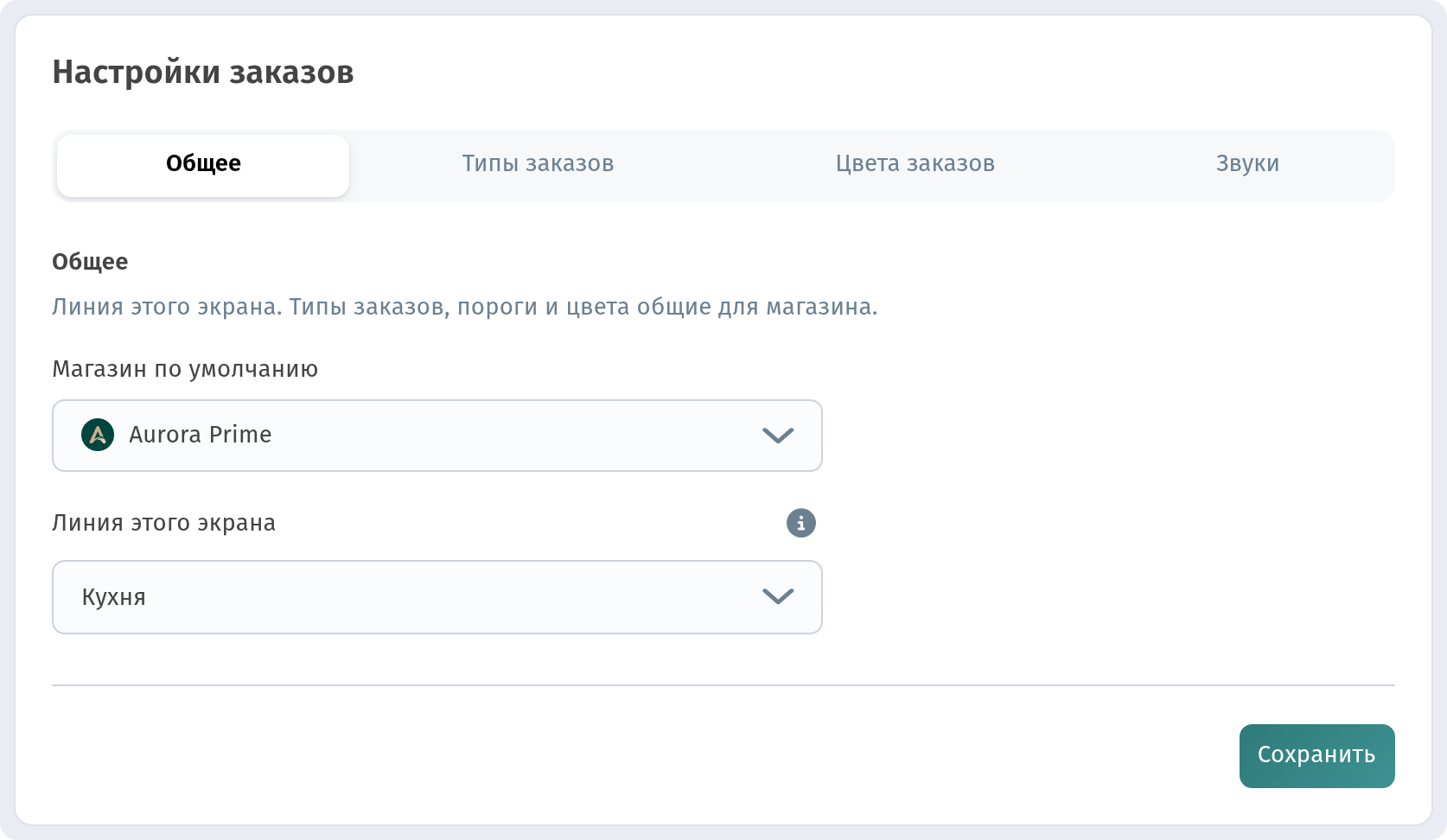Click the Кухня selected value text
The height and width of the screenshot is (840, 1447).
pos(113,597)
